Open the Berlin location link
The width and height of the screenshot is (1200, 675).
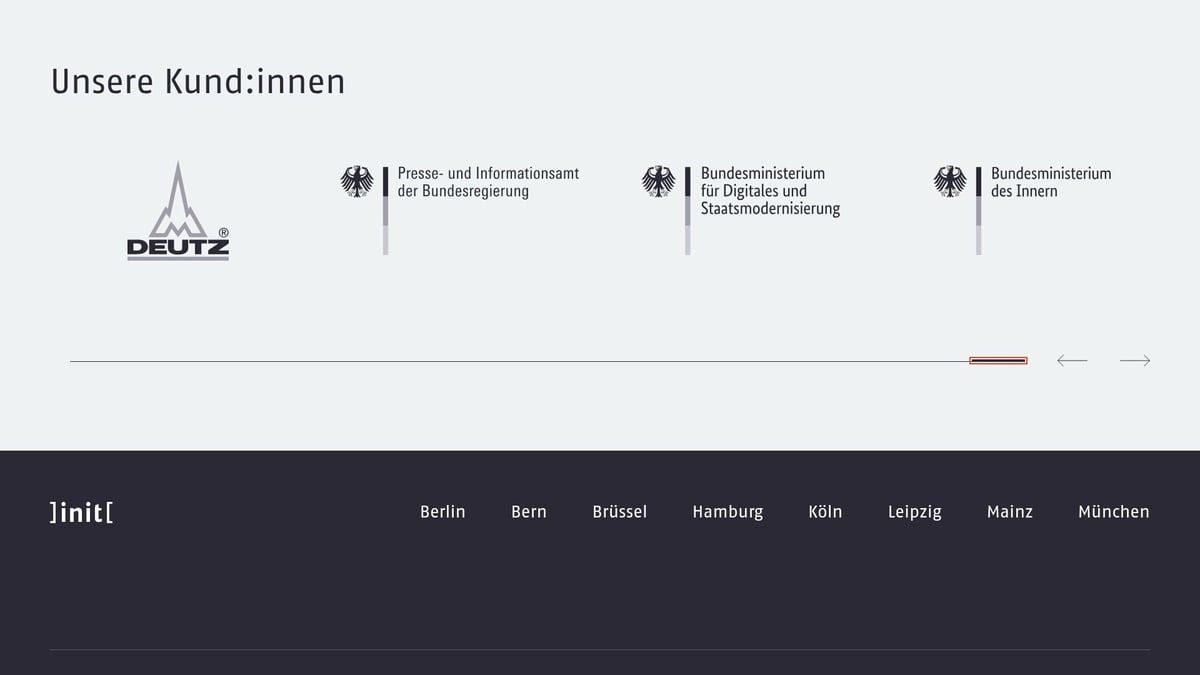coord(442,512)
